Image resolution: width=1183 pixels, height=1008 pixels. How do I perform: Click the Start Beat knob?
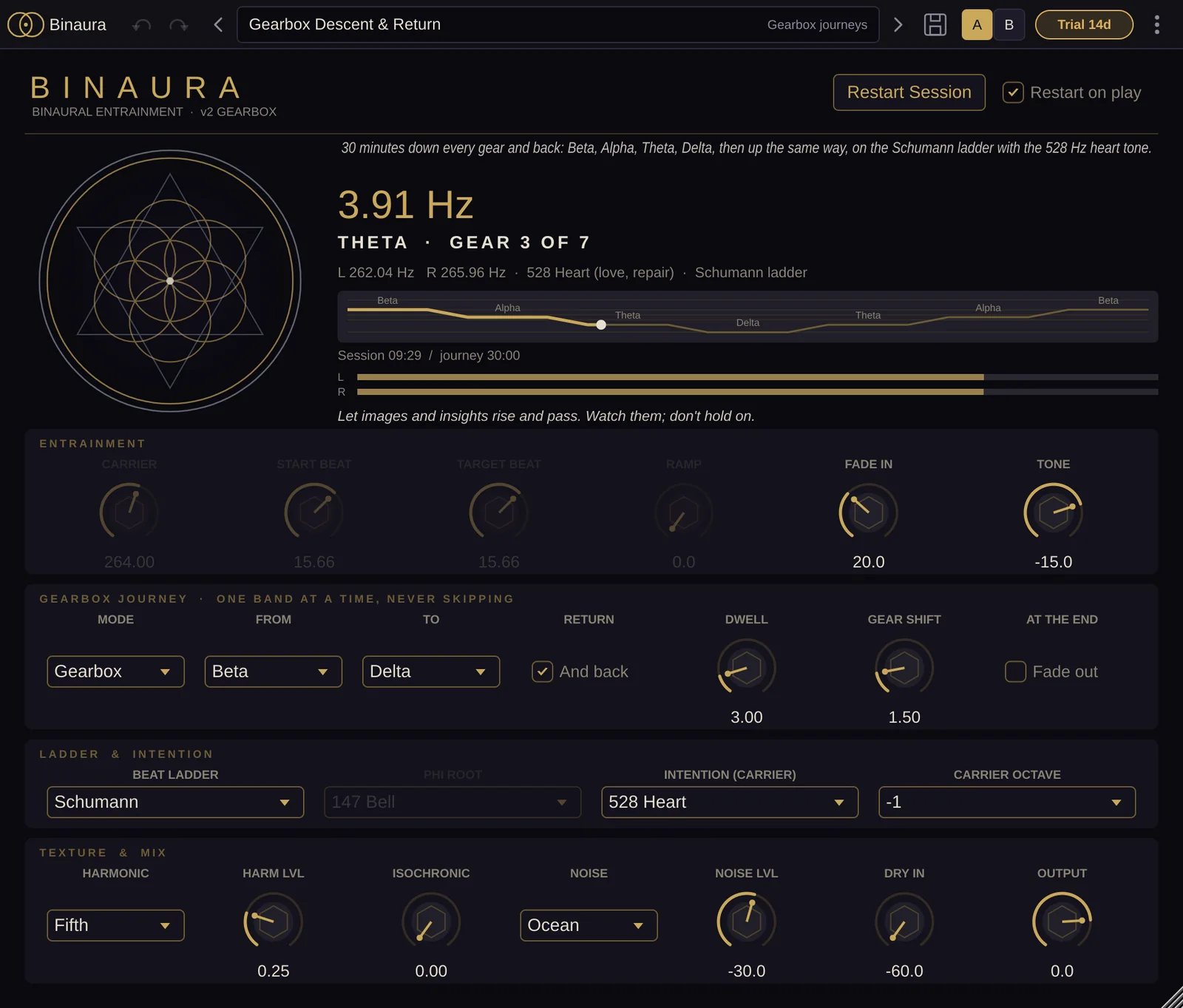tap(314, 512)
